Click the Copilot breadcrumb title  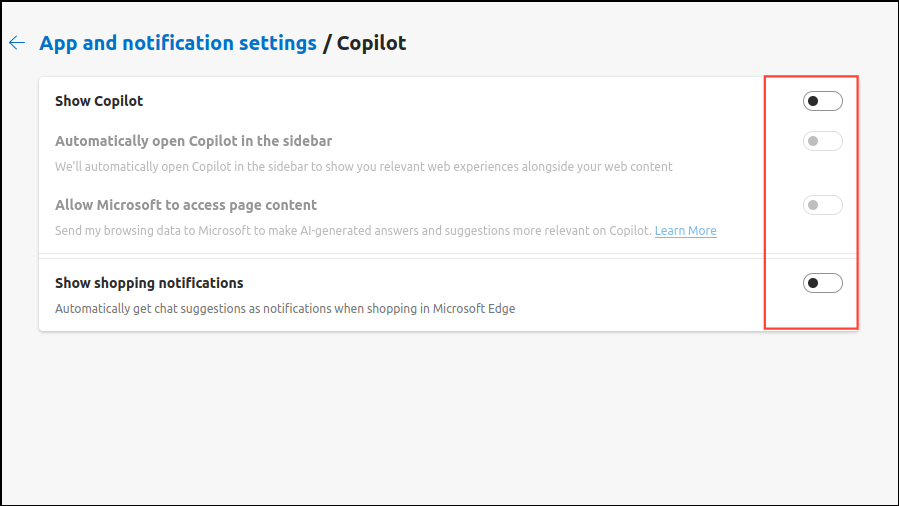tap(371, 43)
